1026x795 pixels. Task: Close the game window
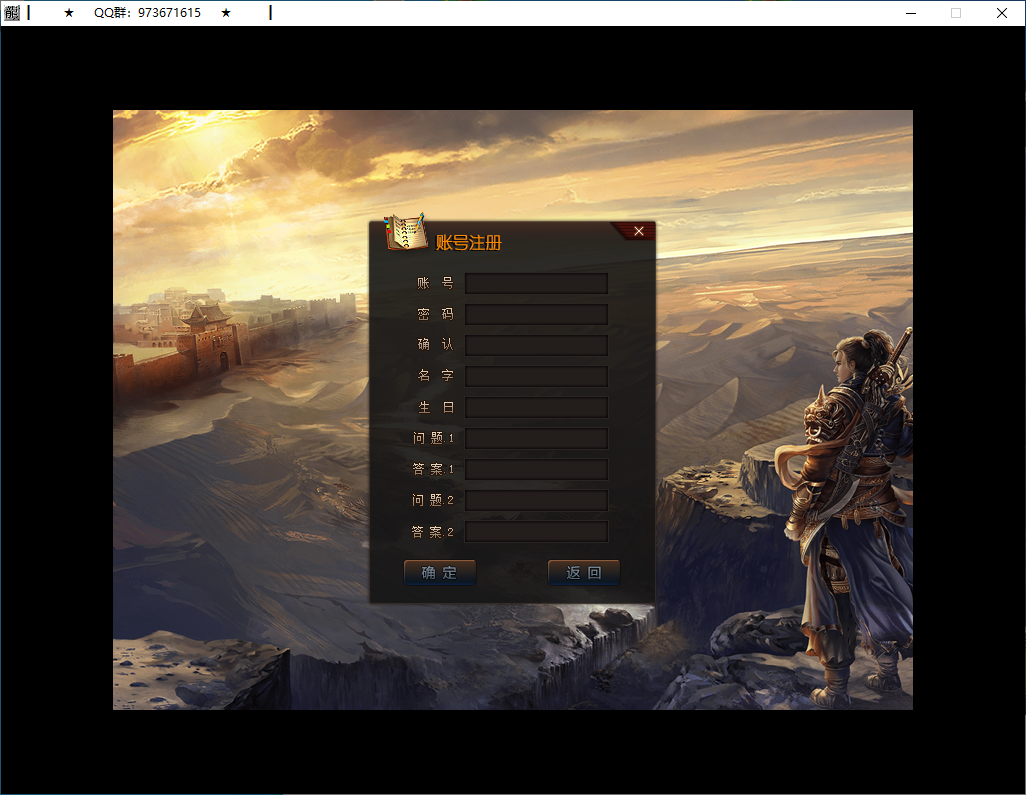[1001, 13]
